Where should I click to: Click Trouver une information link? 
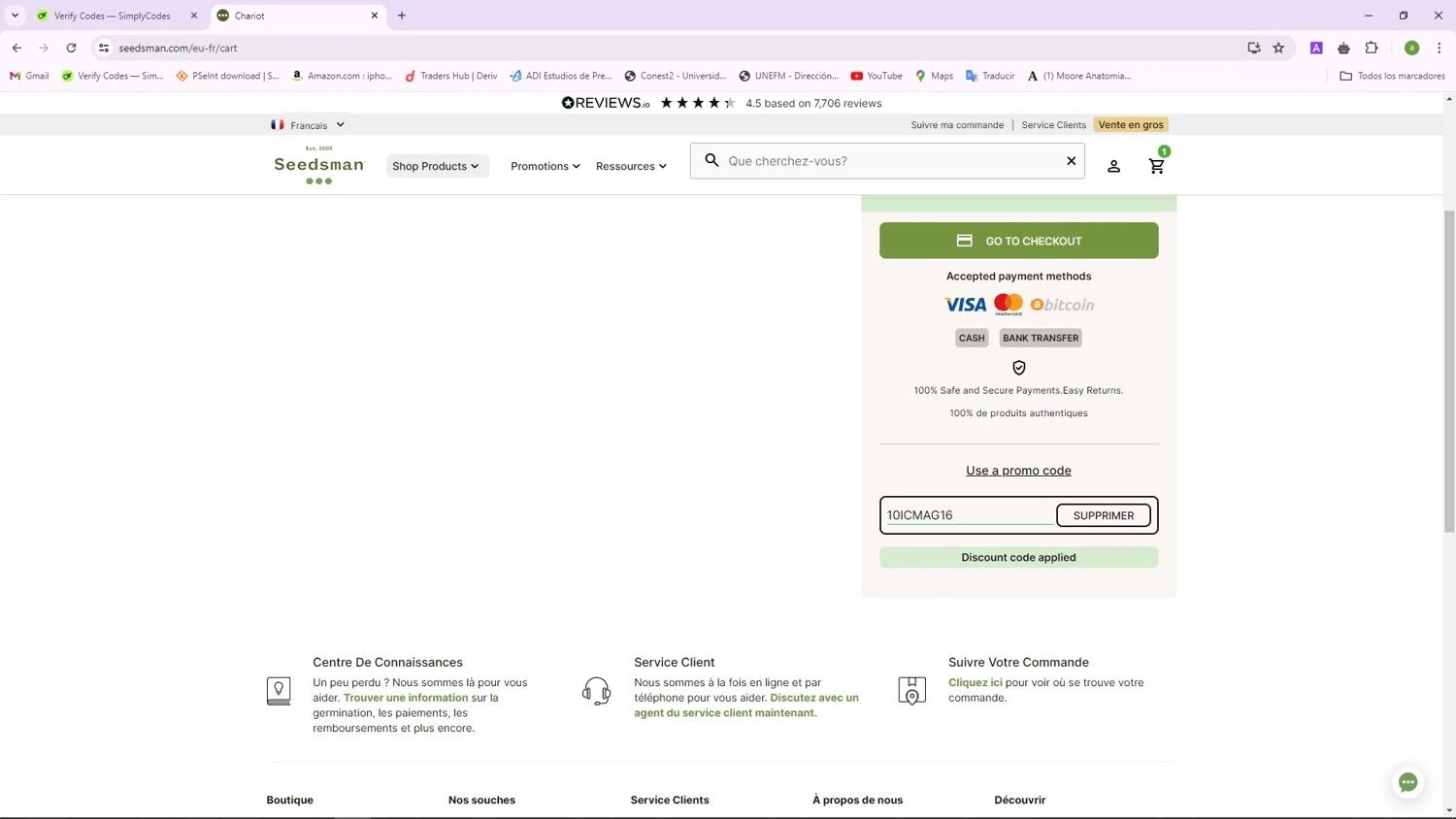(x=406, y=698)
